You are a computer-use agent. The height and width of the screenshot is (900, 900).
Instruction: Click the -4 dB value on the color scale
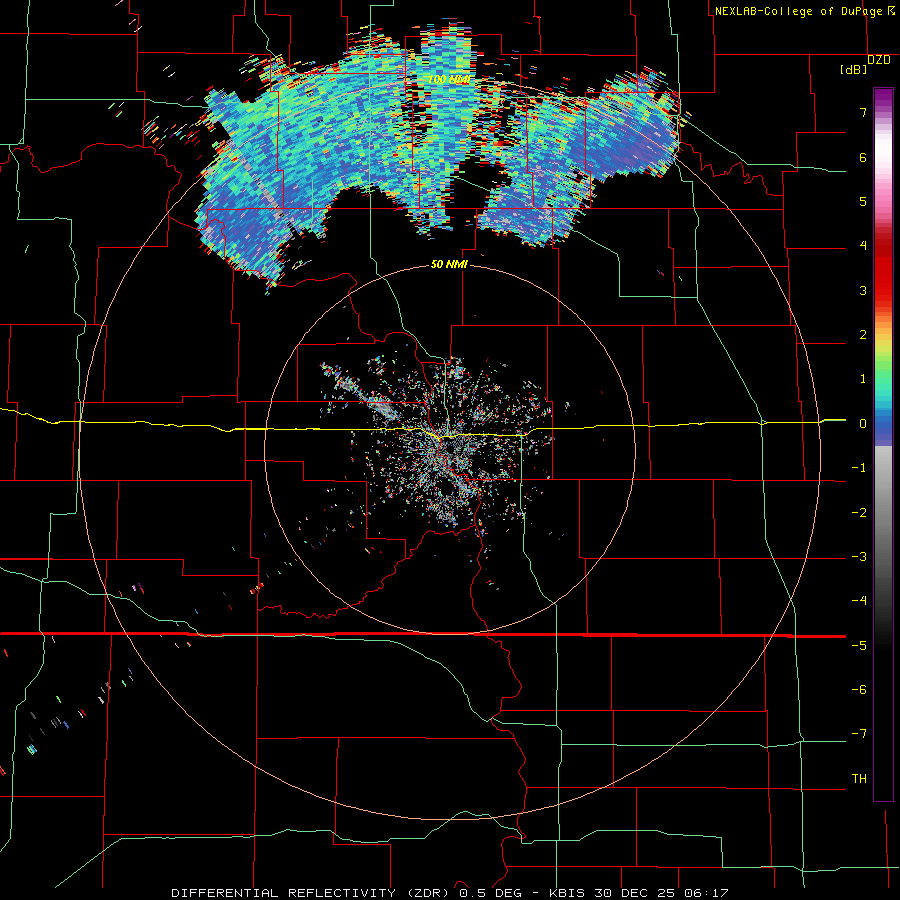click(859, 601)
